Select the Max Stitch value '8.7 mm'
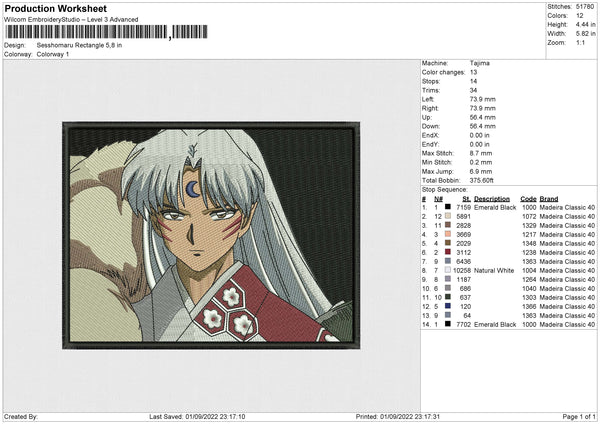 tap(481, 153)
